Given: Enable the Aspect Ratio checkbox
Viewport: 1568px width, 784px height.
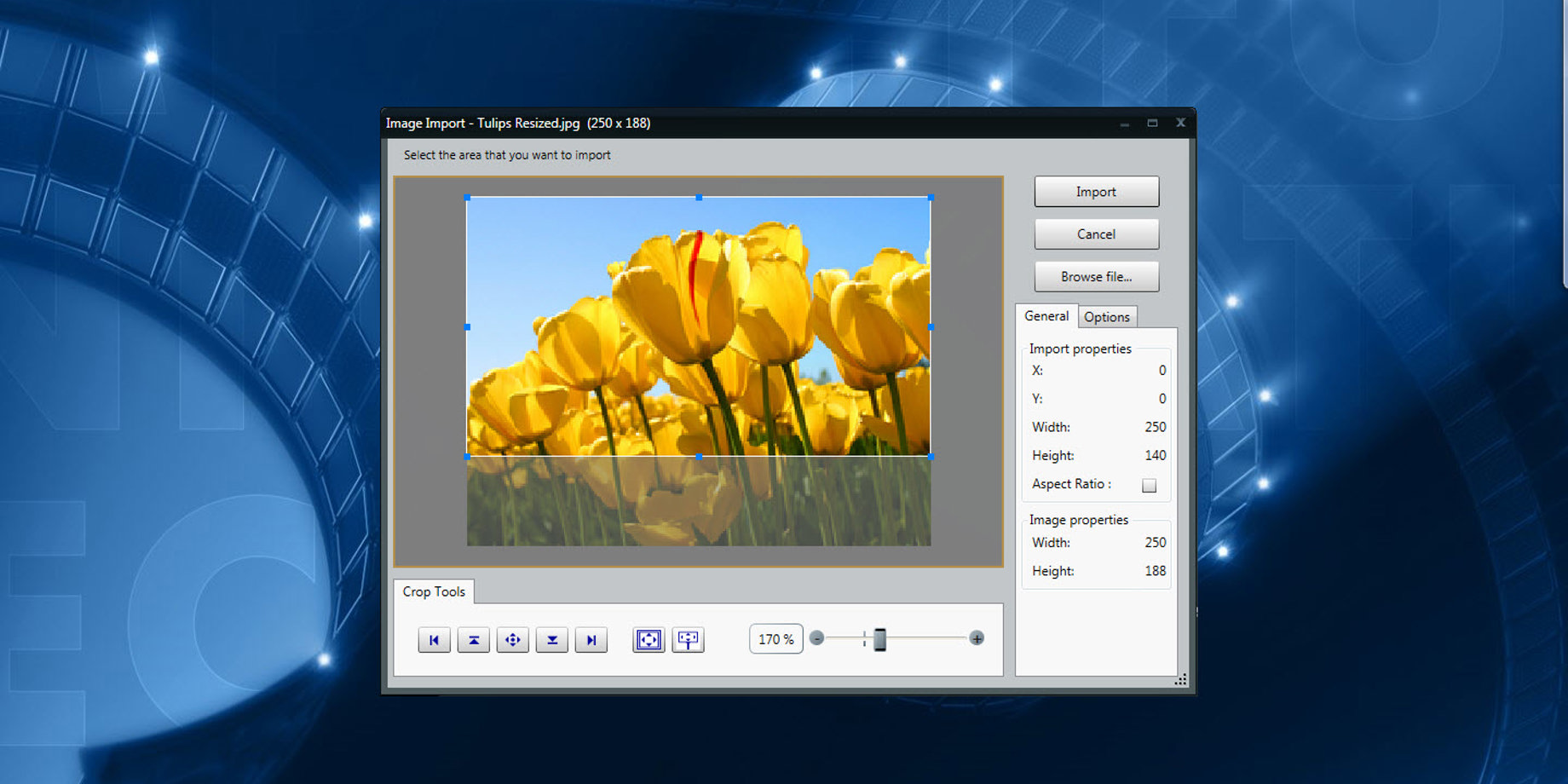Looking at the screenshot, I should coord(1149,485).
